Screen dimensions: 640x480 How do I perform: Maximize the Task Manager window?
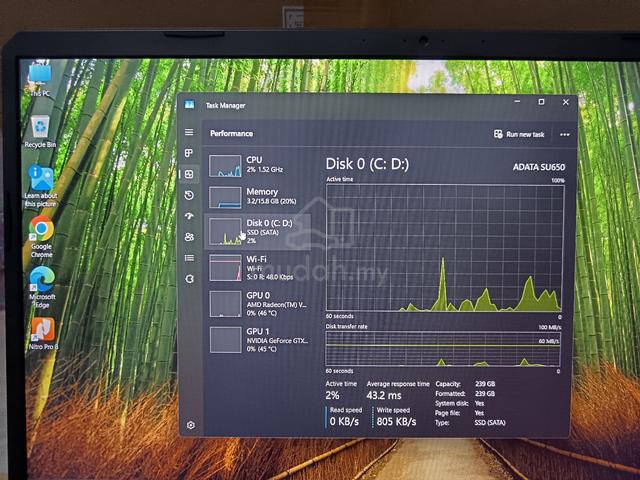pos(541,102)
